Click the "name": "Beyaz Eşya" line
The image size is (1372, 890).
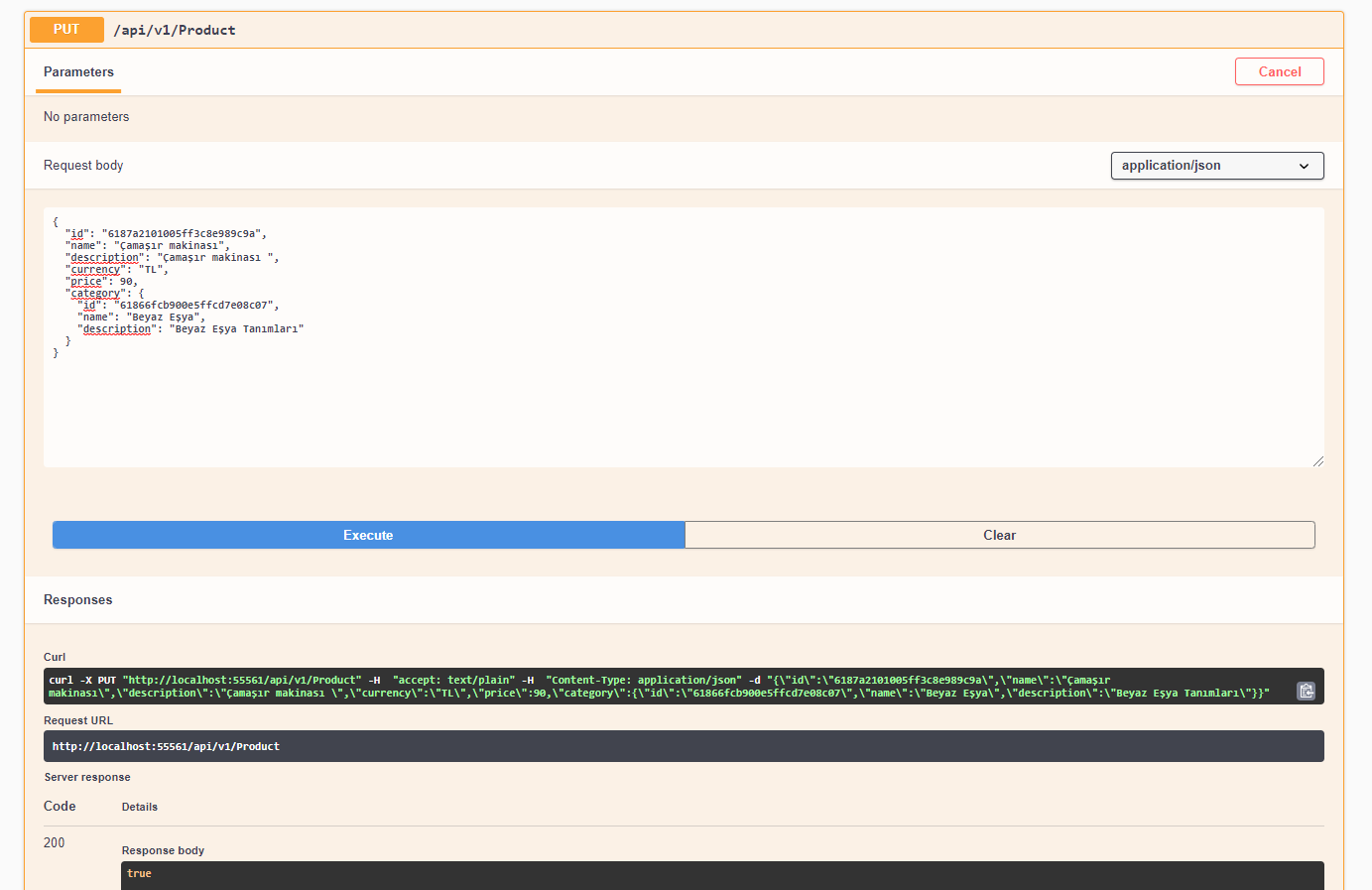pyautogui.click(x=141, y=318)
